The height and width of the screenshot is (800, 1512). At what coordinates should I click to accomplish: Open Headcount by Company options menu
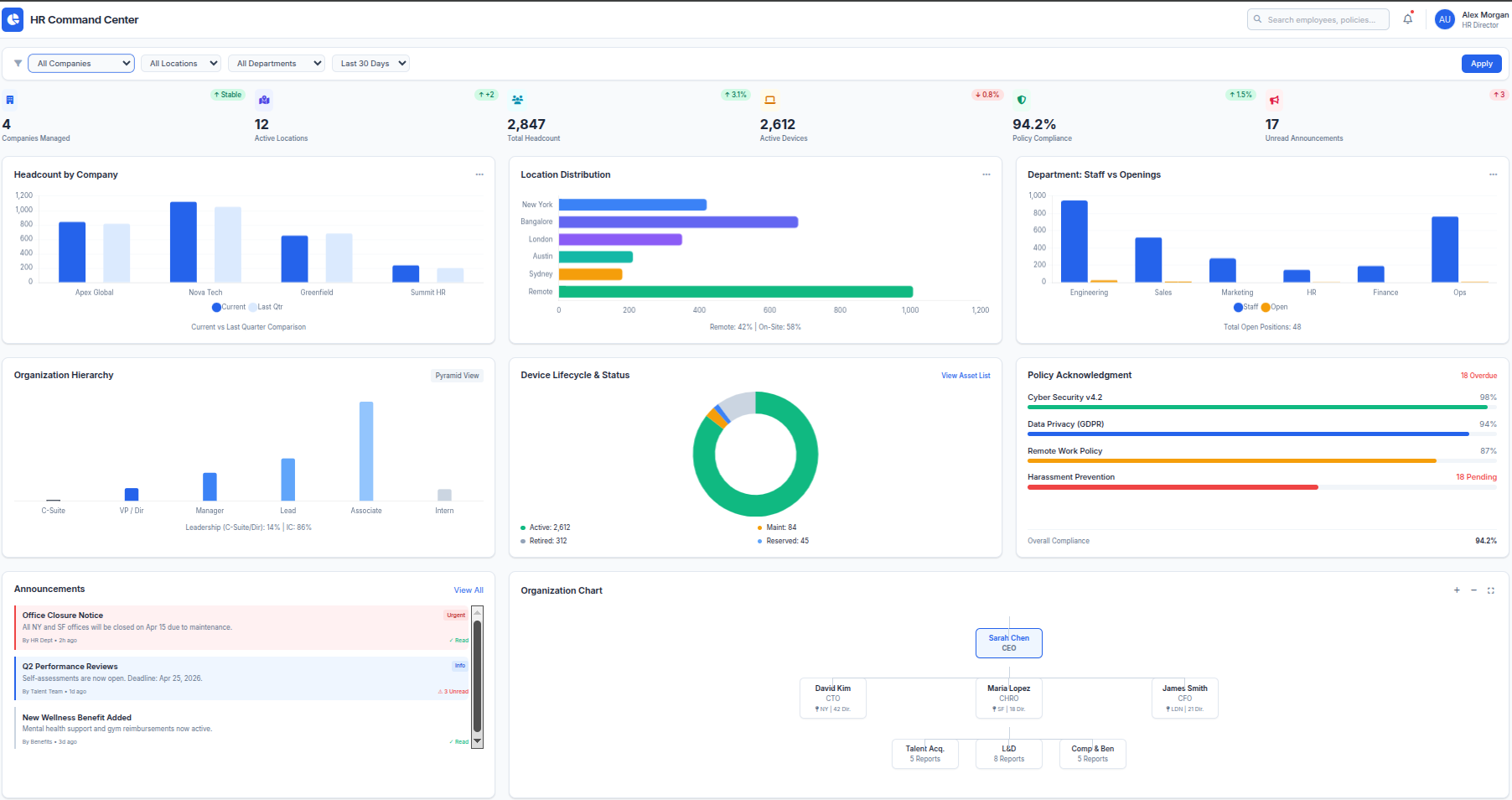point(479,174)
